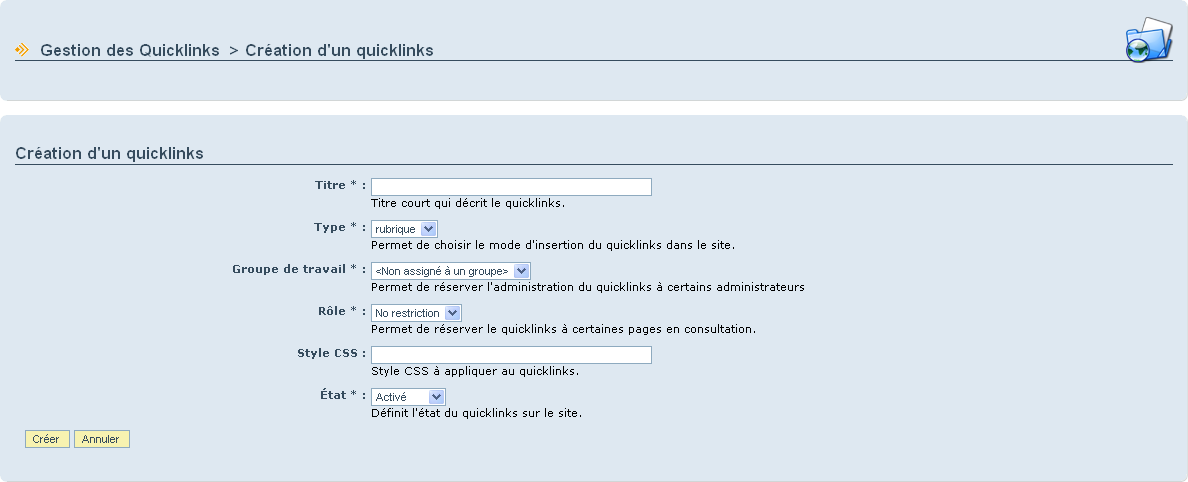The height and width of the screenshot is (482, 1188).
Task: Click the 'Titre *' field label
Action: click(340, 185)
